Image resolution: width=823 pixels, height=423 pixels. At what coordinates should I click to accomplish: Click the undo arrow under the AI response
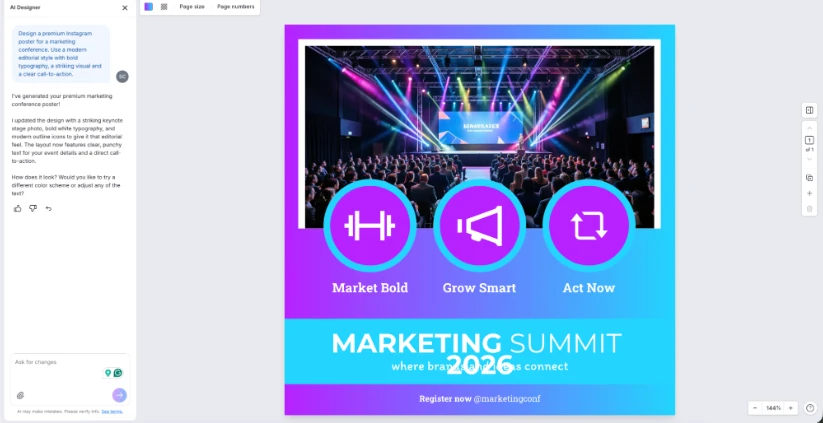point(48,208)
